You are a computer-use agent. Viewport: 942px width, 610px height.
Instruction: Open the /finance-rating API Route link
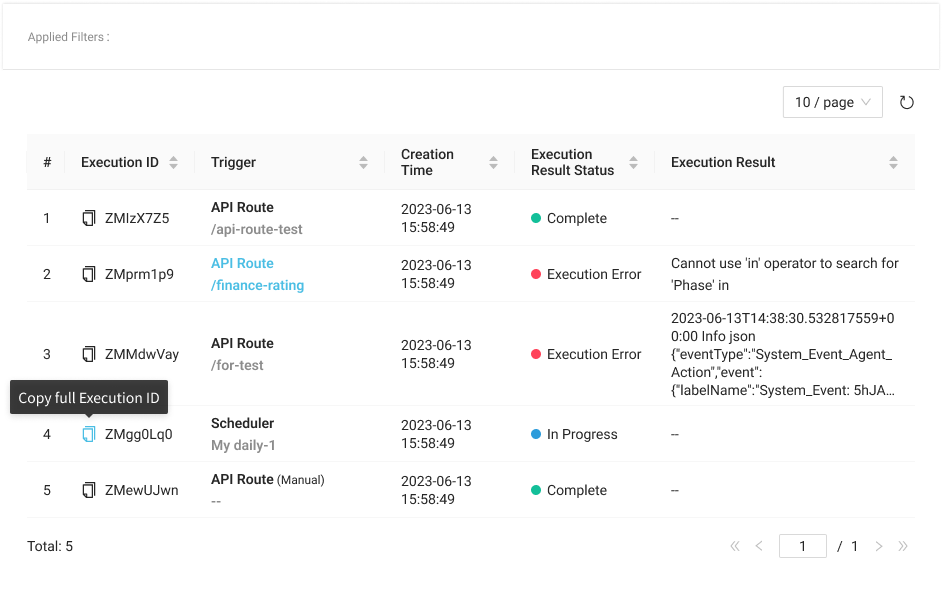click(257, 285)
